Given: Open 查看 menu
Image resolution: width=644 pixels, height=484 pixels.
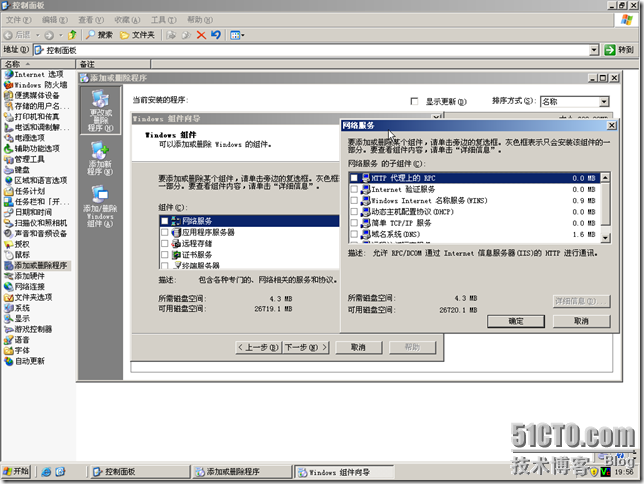Looking at the screenshot, I should coord(91,20).
